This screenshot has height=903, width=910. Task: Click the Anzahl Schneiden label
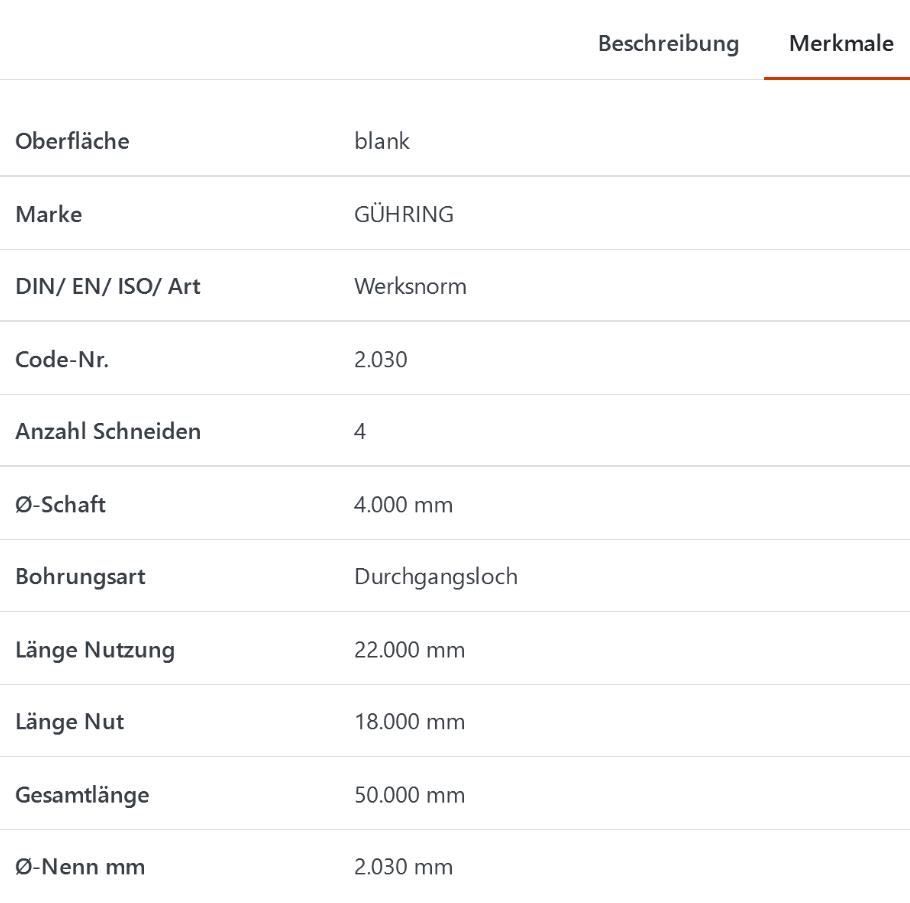point(108,431)
